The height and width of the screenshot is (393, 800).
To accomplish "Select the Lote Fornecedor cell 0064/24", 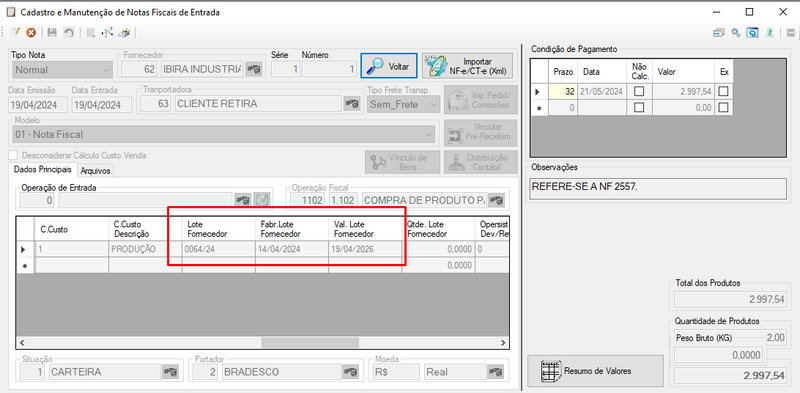I will click(218, 250).
